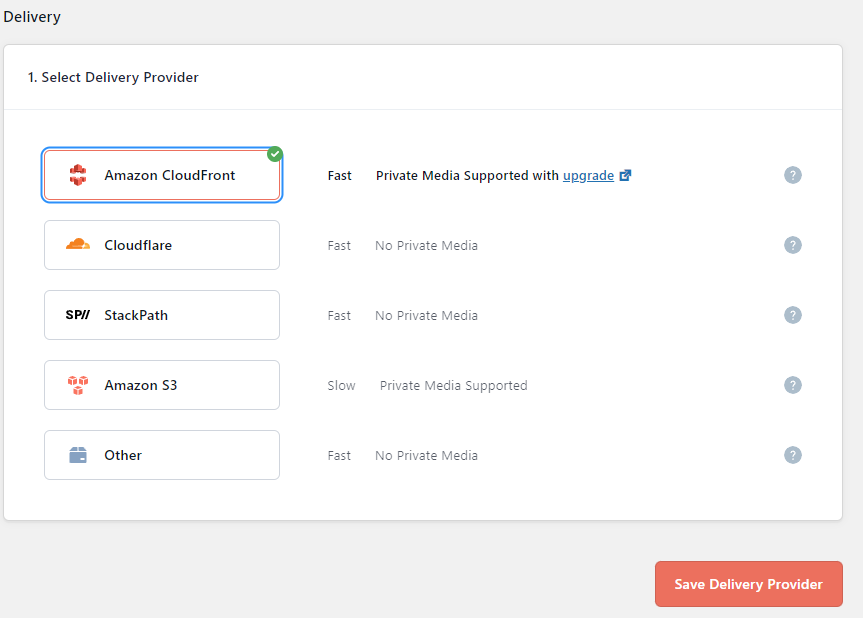Open help for Amazon S3 row
Image resolution: width=863 pixels, height=618 pixels.
click(x=793, y=385)
